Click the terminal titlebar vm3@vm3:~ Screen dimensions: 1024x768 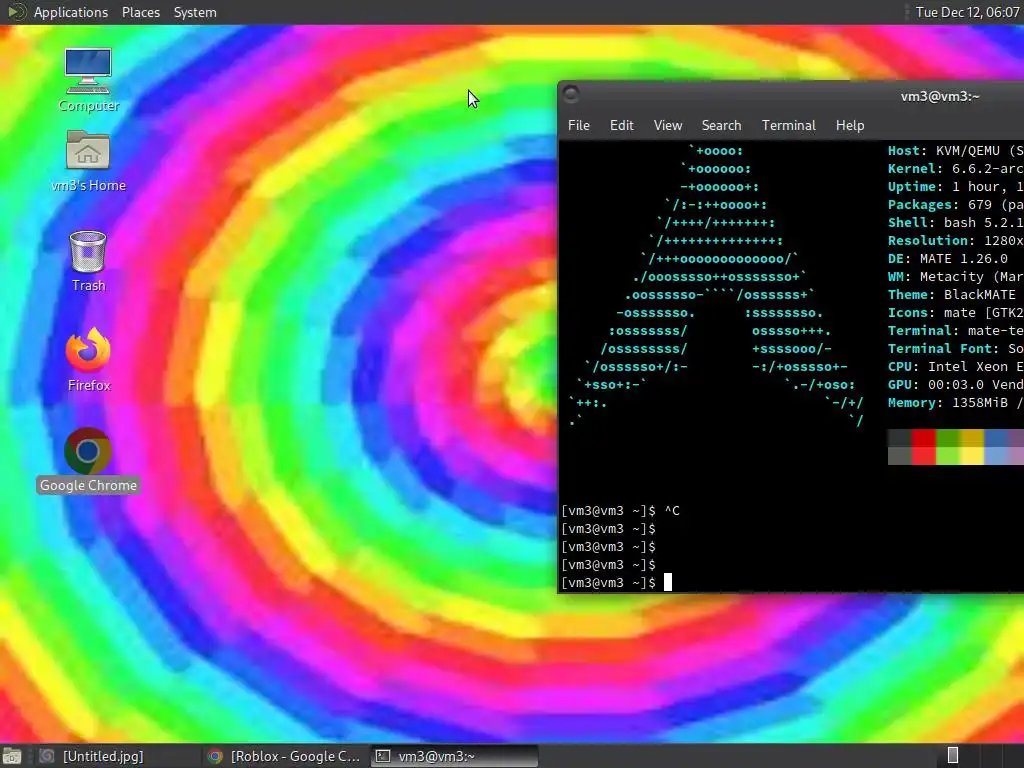(940, 97)
